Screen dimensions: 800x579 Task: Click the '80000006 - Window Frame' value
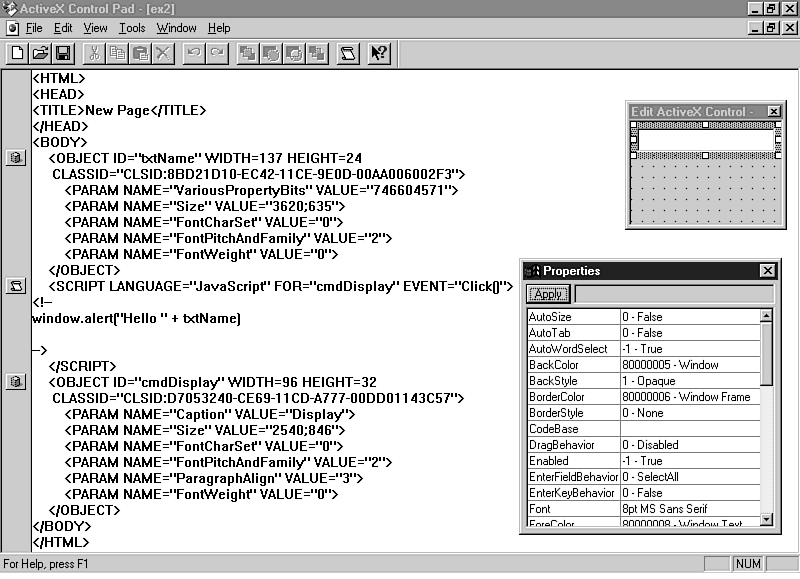686,397
